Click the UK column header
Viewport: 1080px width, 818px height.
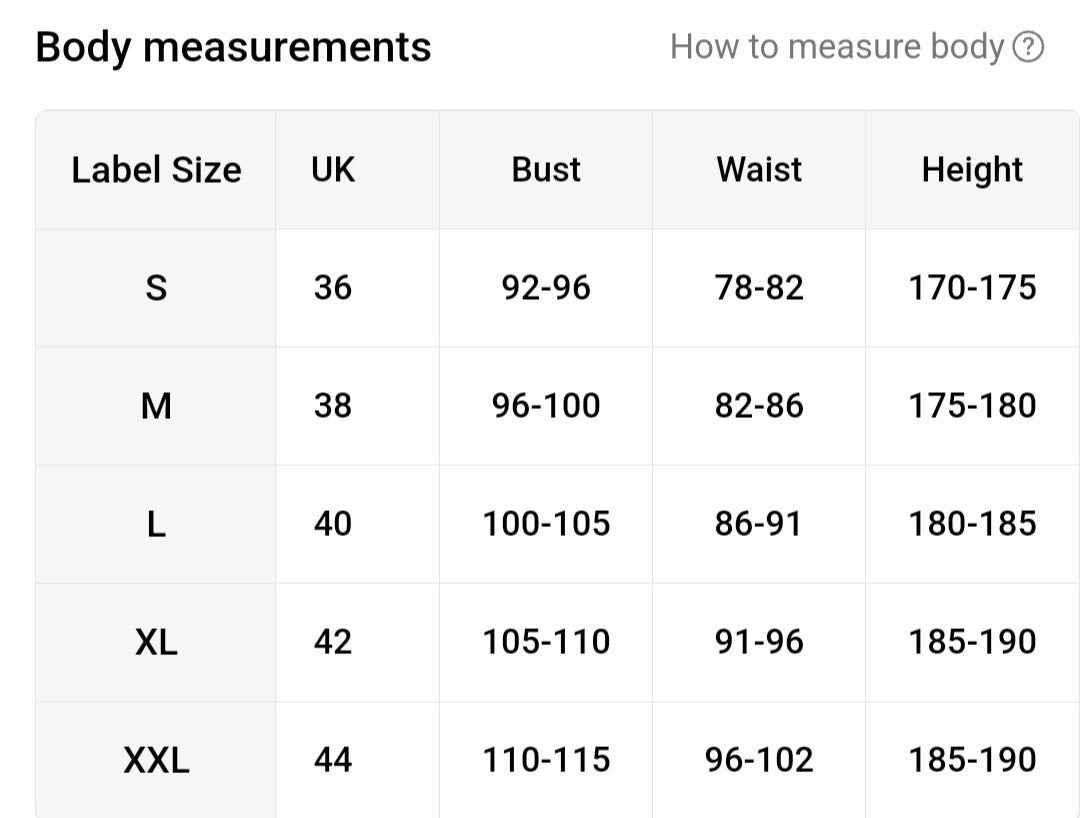pos(333,170)
